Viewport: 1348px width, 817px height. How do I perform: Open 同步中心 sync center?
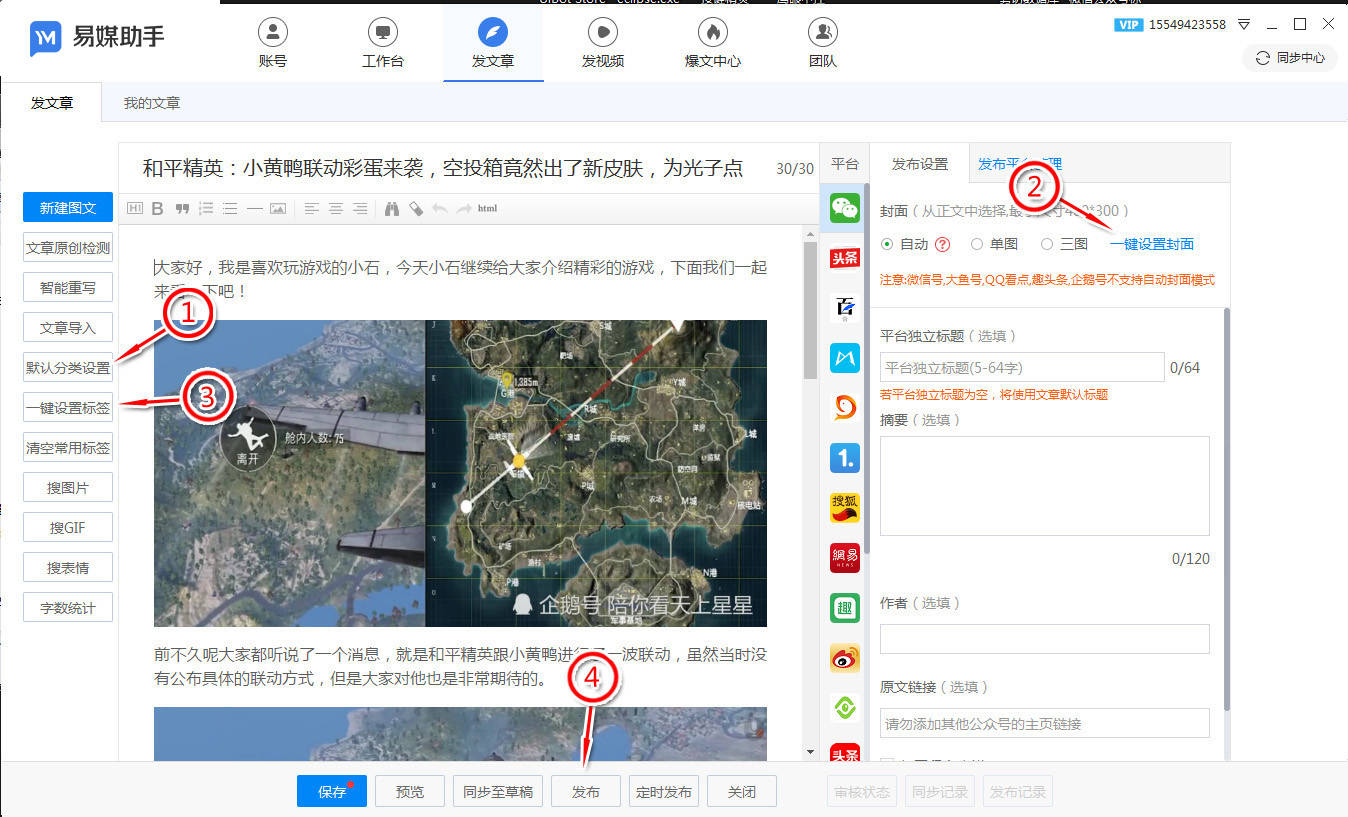(1290, 58)
